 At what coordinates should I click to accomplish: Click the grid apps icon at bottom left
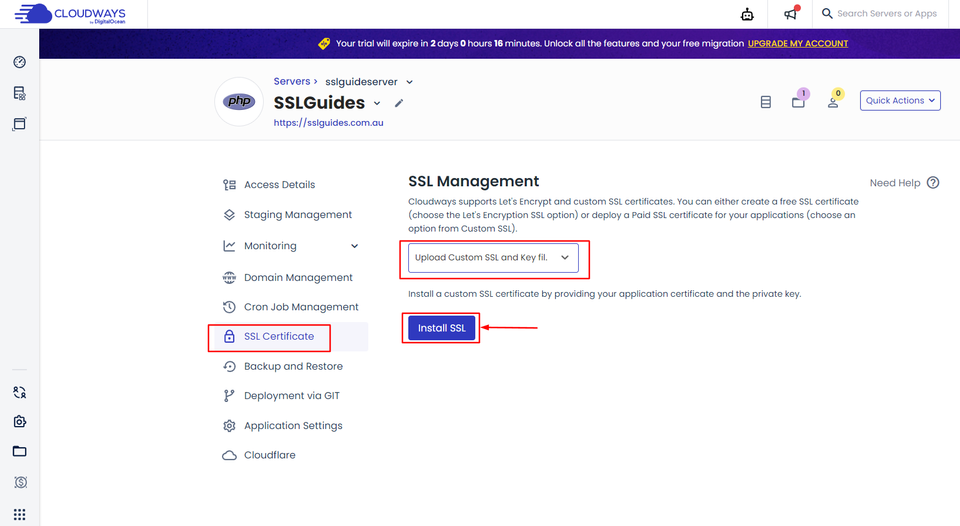[19, 514]
